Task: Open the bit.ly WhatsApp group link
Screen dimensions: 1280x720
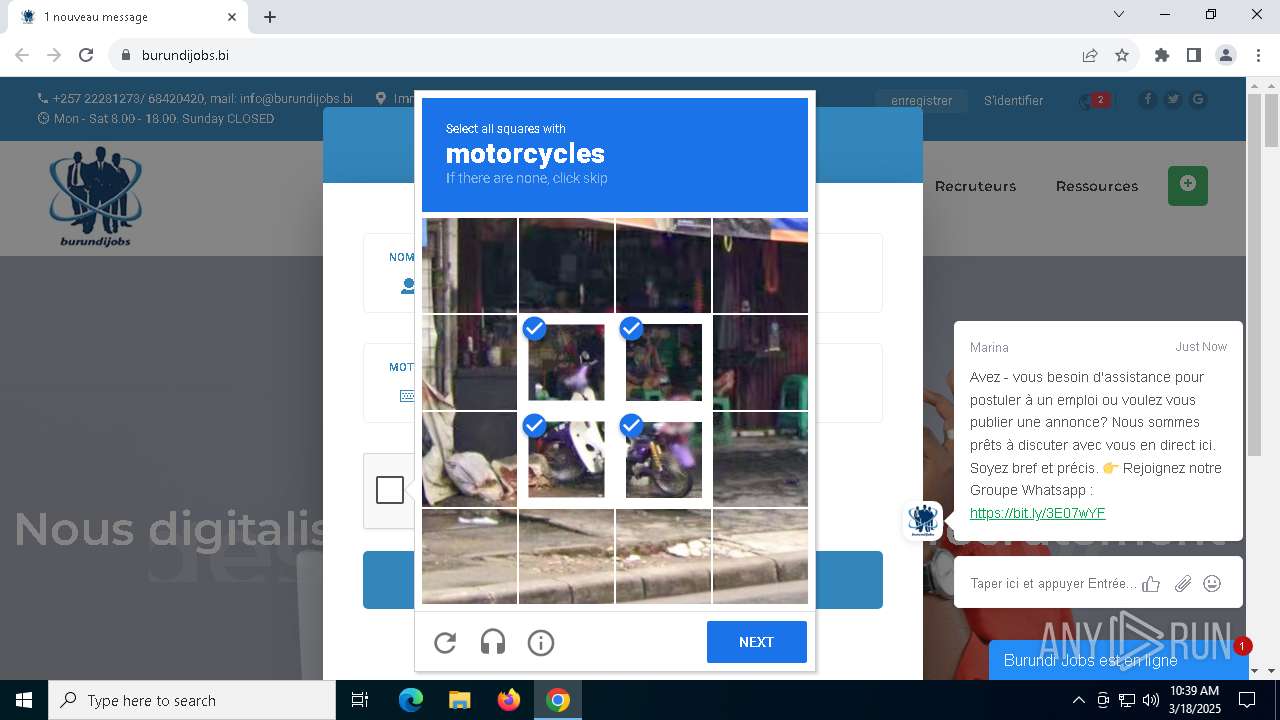Action: [1037, 513]
